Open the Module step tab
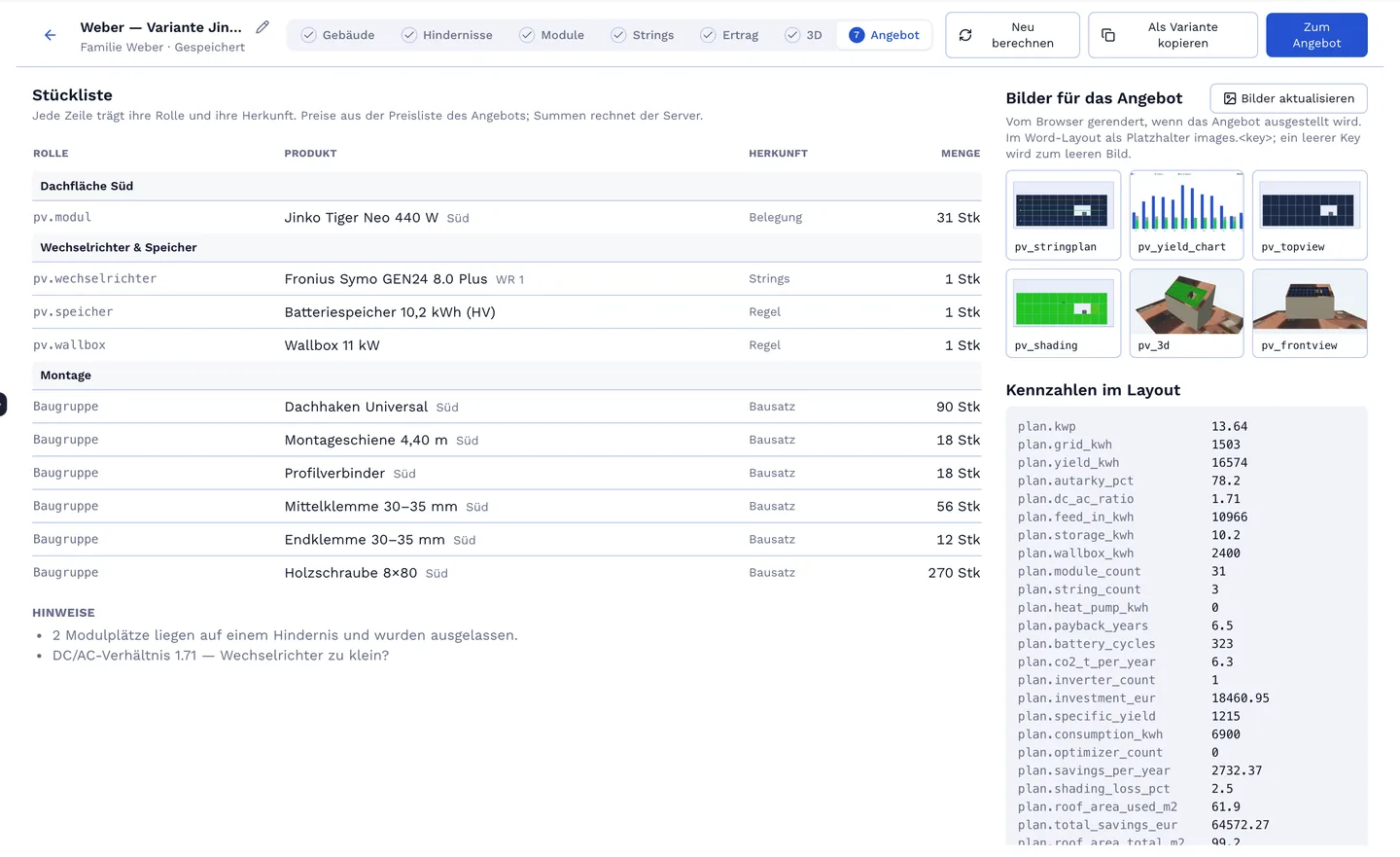 coord(552,35)
